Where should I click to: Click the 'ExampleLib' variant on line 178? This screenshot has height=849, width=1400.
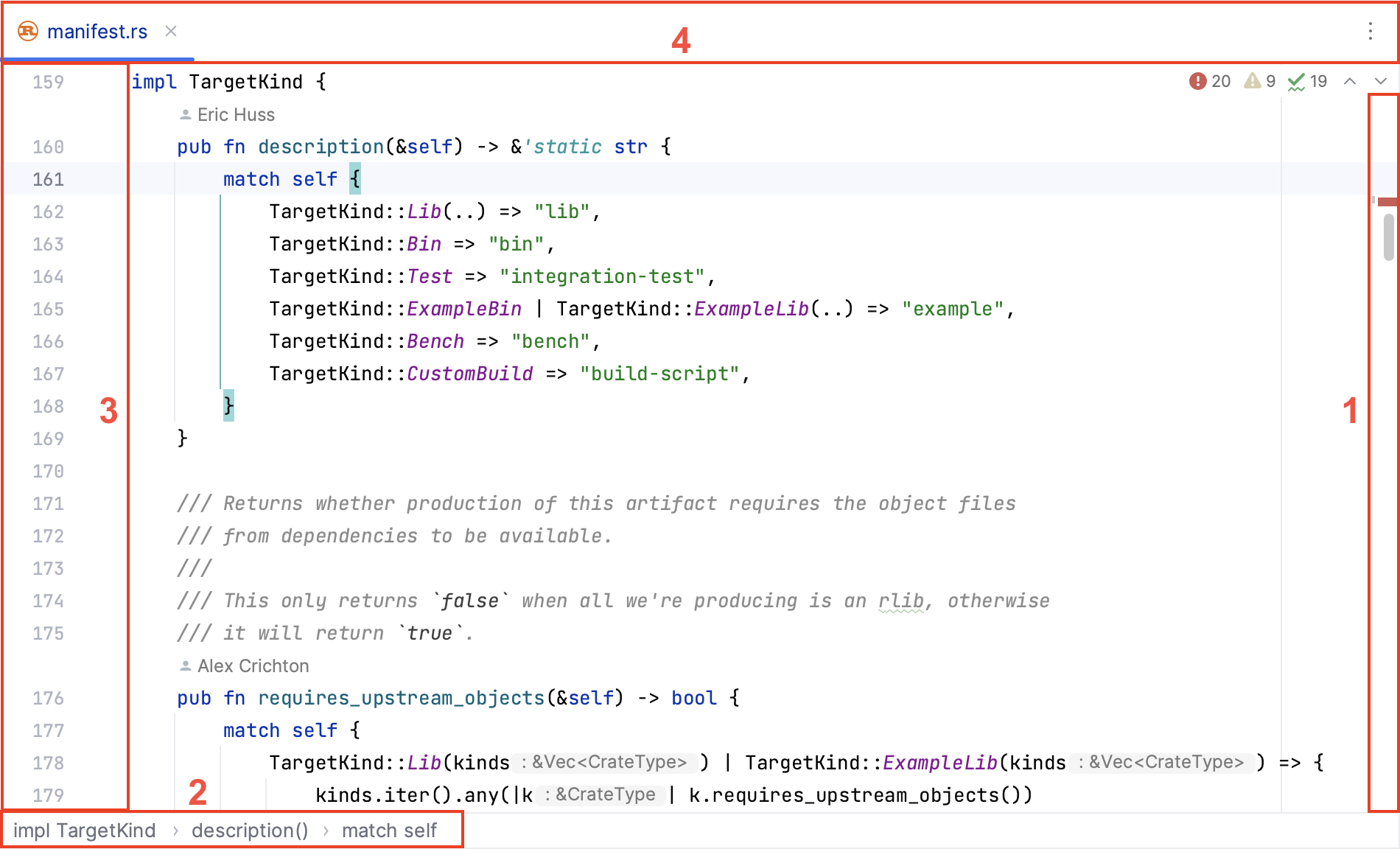tap(940, 763)
